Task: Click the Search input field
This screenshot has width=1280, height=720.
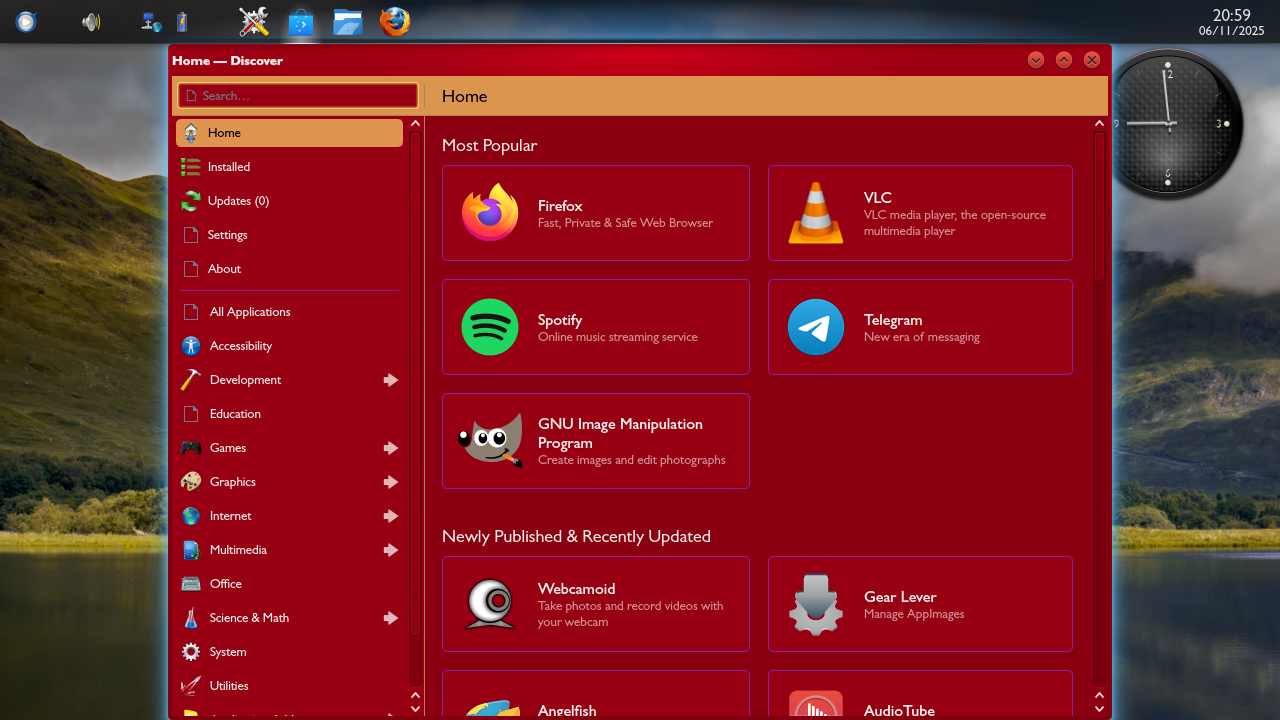Action: [x=298, y=96]
